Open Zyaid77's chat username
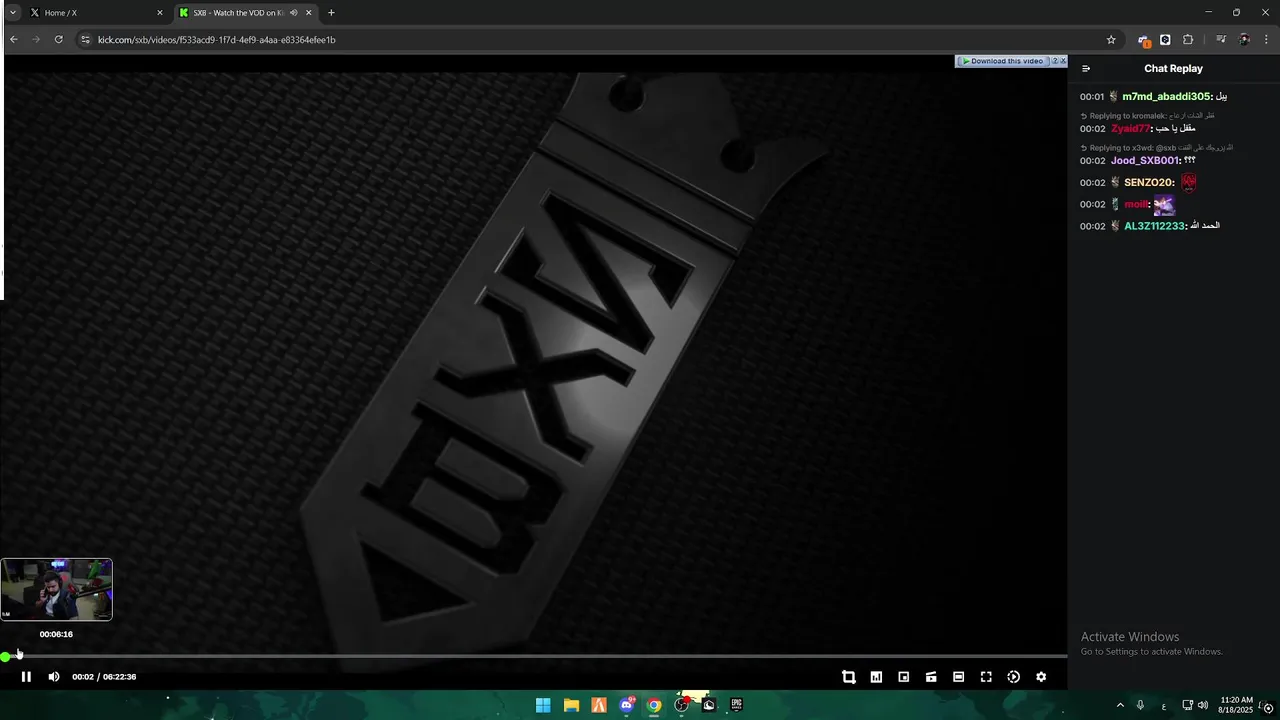 (x=1130, y=129)
